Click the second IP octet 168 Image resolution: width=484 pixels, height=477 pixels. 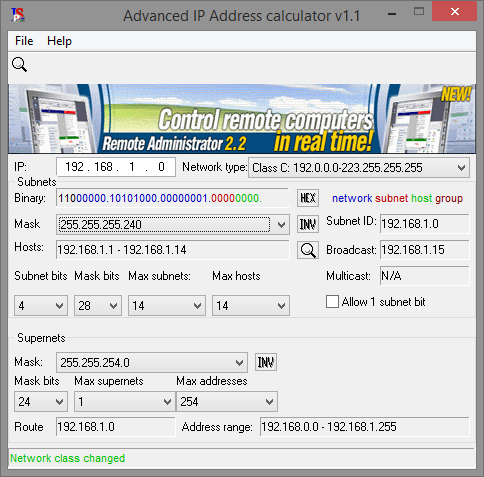click(103, 167)
